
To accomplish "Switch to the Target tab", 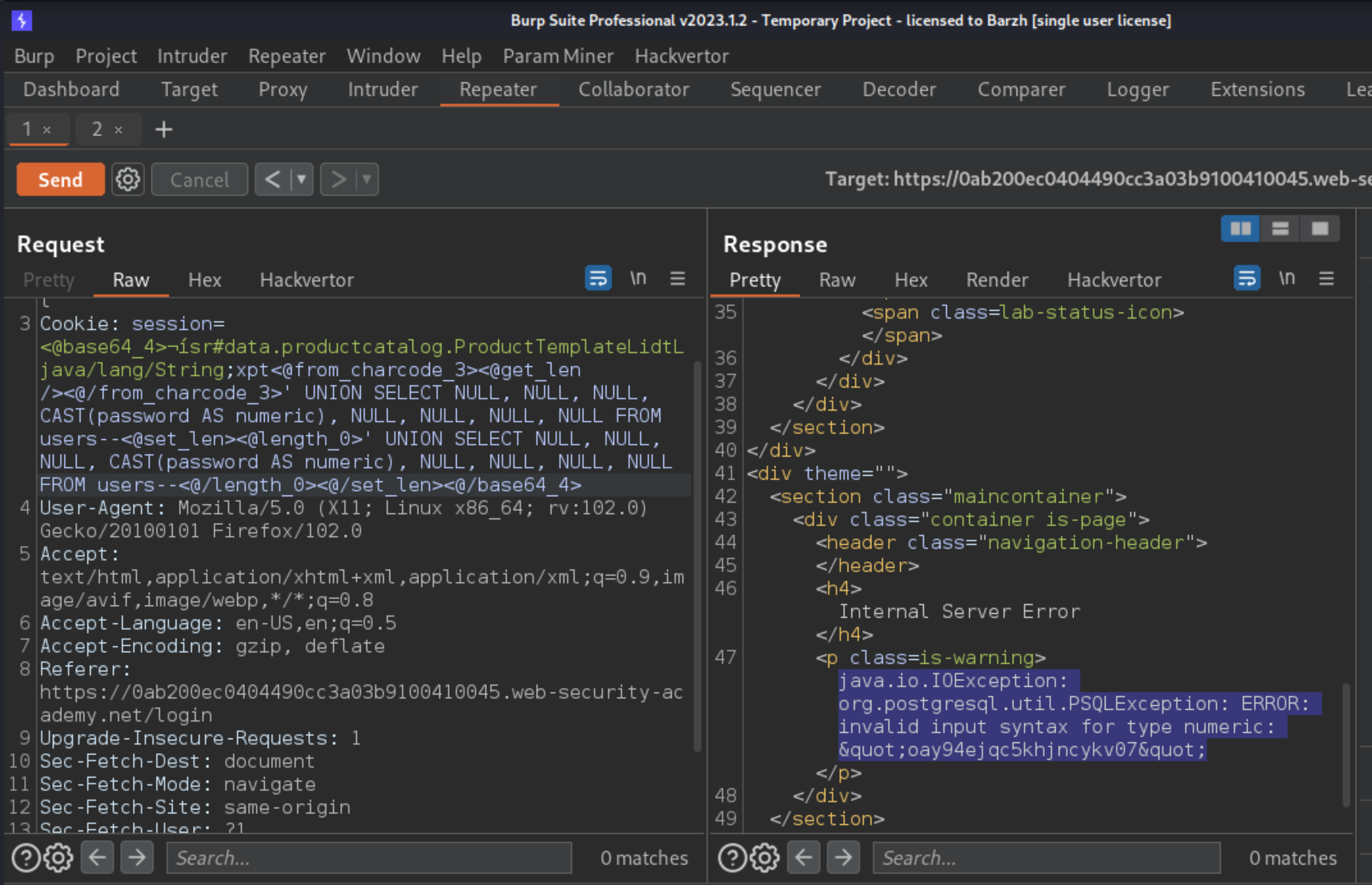I will click(189, 90).
